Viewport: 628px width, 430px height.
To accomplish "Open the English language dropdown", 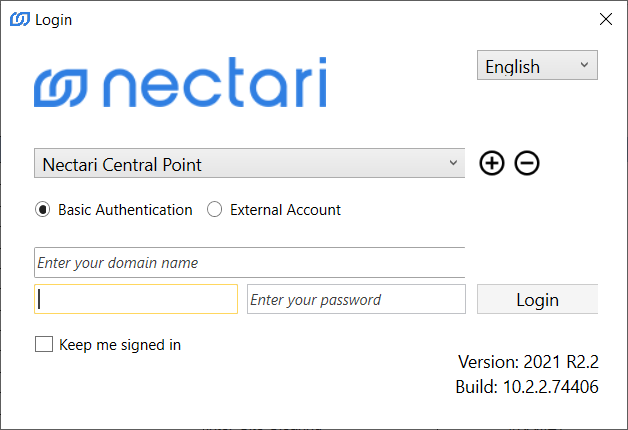I will click(526, 66).
